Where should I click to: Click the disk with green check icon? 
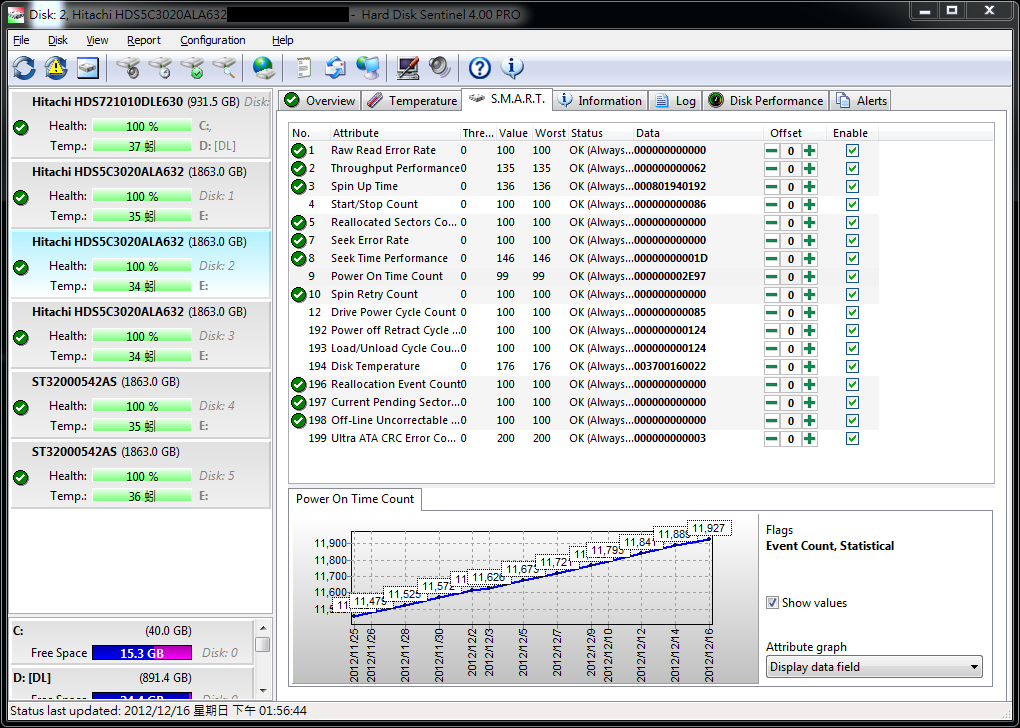[x=192, y=68]
